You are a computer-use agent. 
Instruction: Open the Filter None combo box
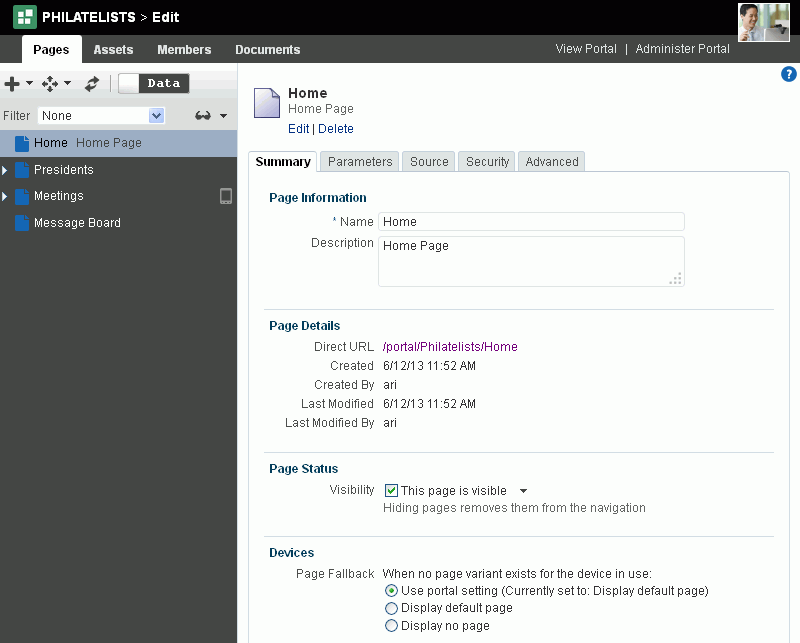click(x=101, y=115)
